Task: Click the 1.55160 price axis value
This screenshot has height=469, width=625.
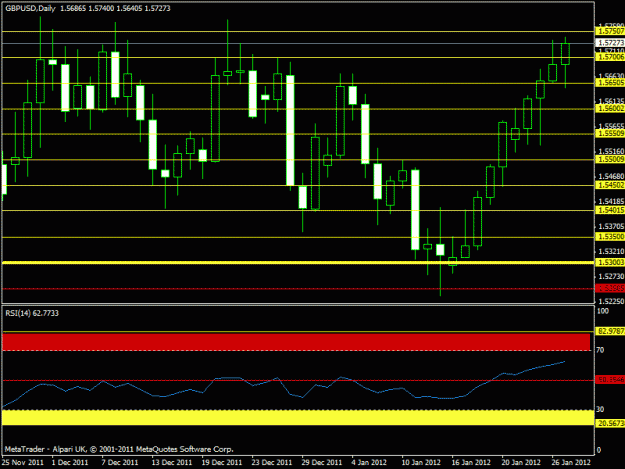Action: tap(611, 151)
